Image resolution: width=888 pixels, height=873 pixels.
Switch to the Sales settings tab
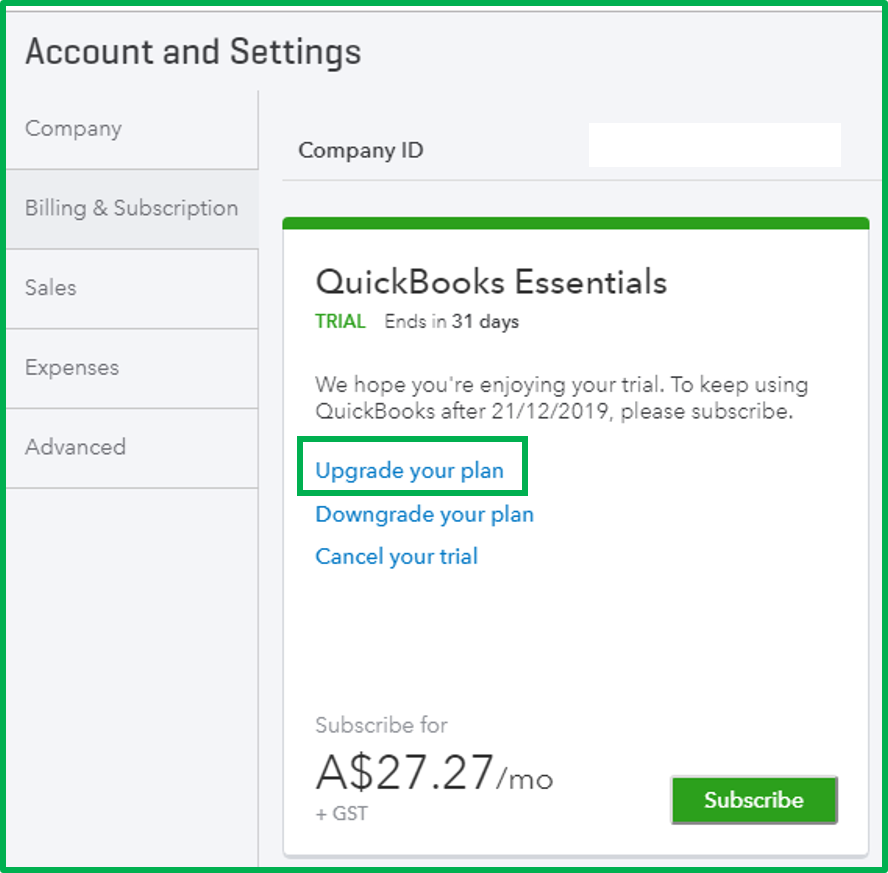coord(131,289)
